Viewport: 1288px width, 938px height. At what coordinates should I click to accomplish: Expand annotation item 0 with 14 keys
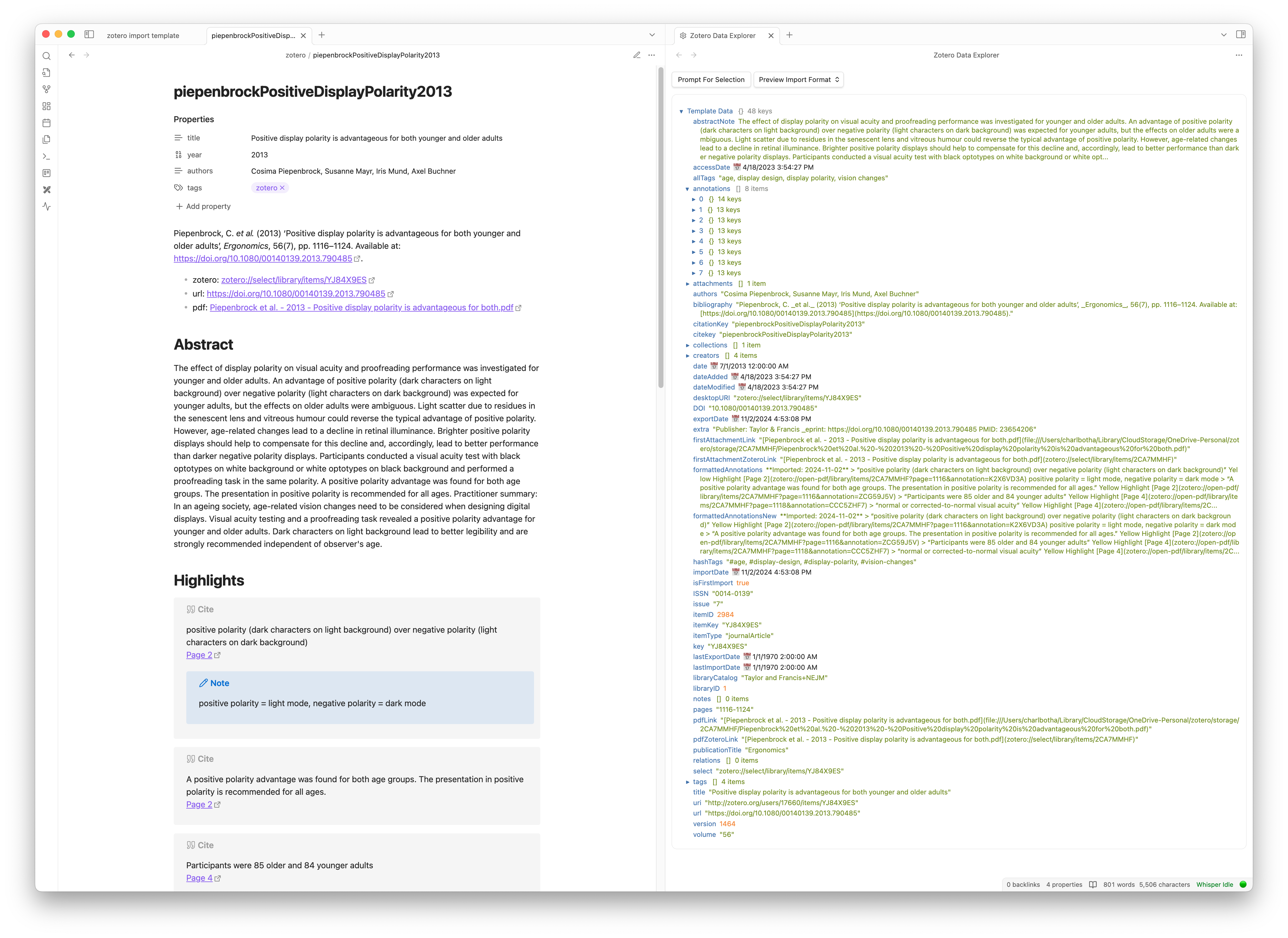(x=693, y=199)
